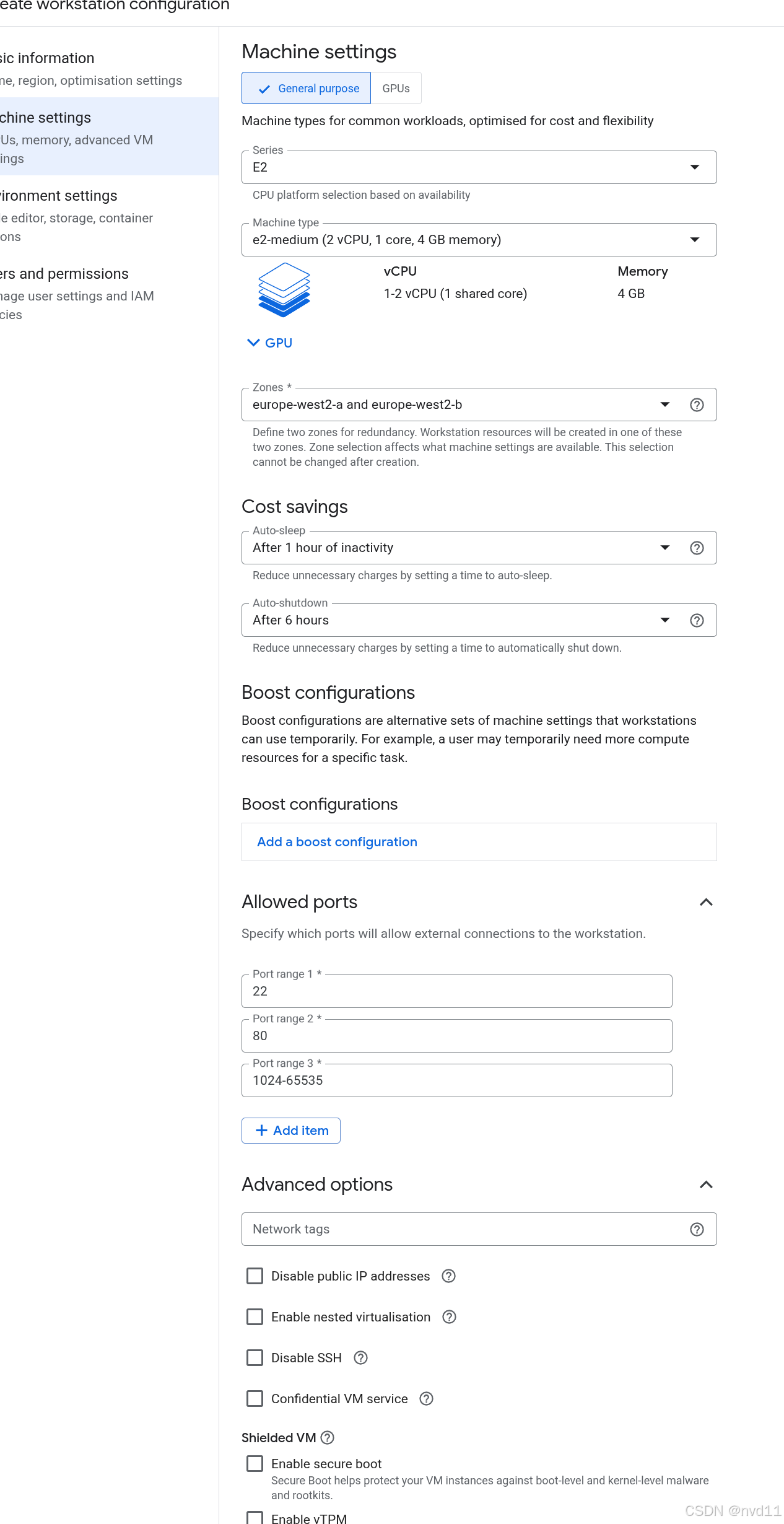Click Auto-shutdown help question mark icon
The image size is (784, 1524).
coord(697,620)
